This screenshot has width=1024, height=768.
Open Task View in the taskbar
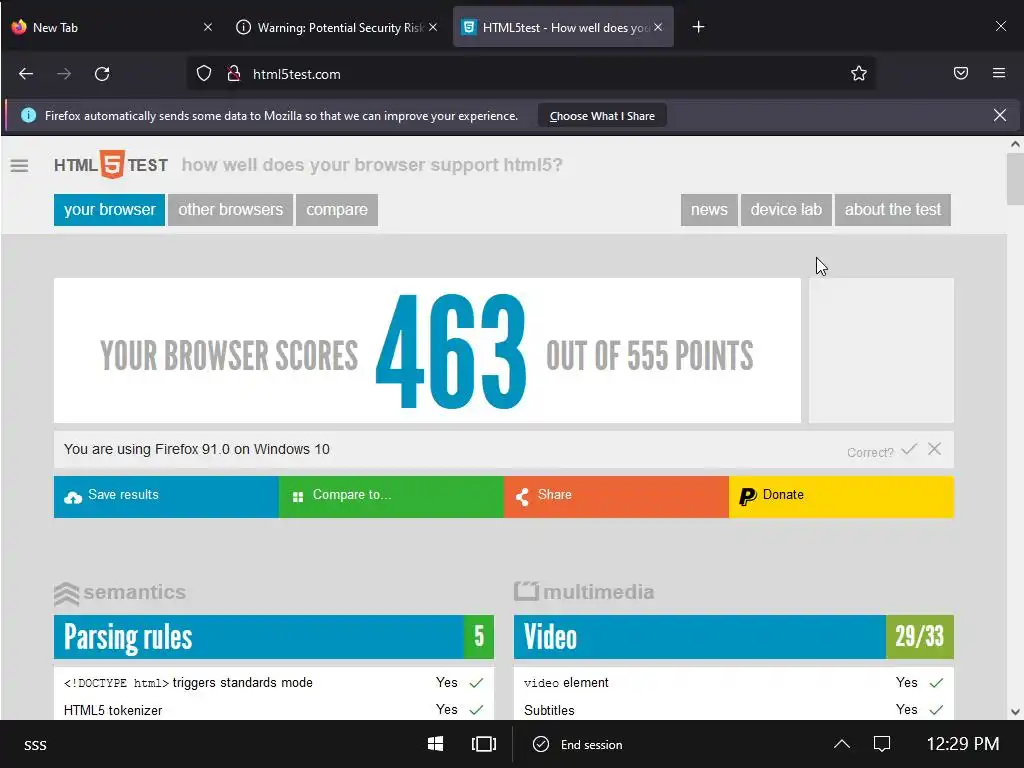484,744
